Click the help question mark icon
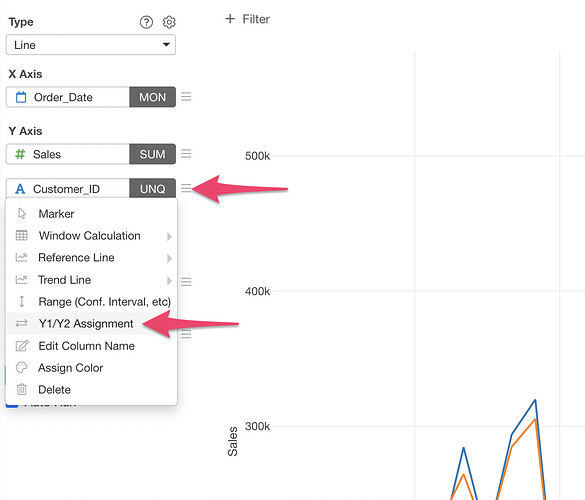This screenshot has height=500, width=585. (x=146, y=22)
